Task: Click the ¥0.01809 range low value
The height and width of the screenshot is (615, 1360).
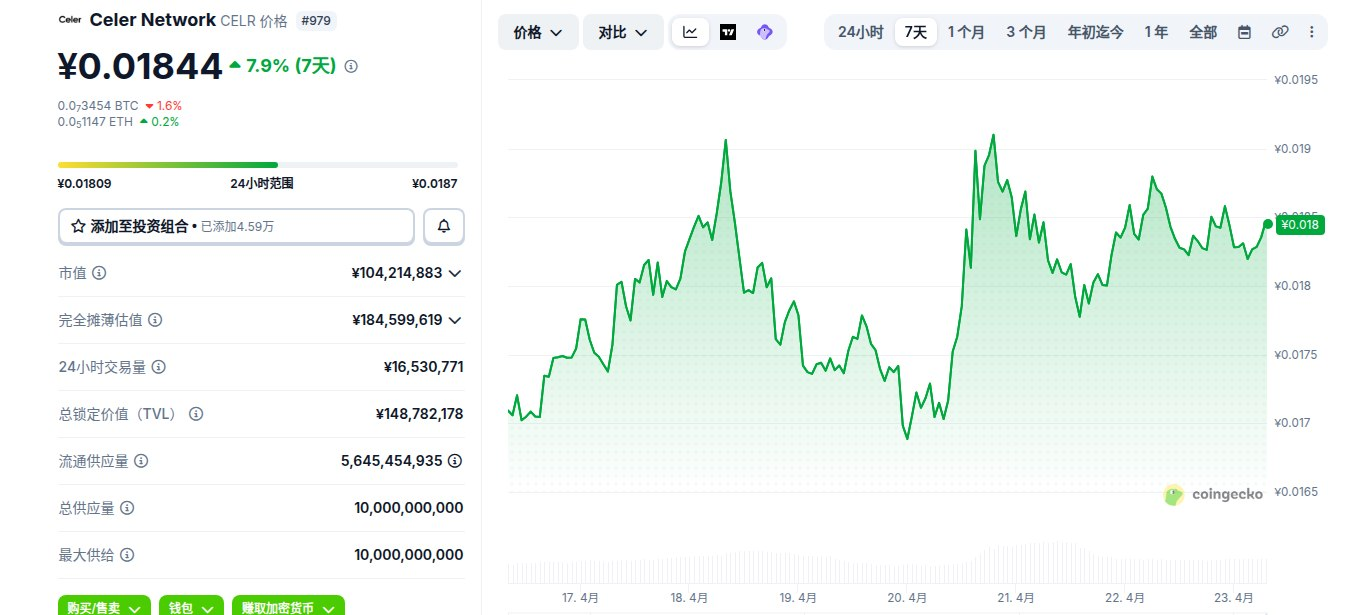Action: pyautogui.click(x=85, y=184)
